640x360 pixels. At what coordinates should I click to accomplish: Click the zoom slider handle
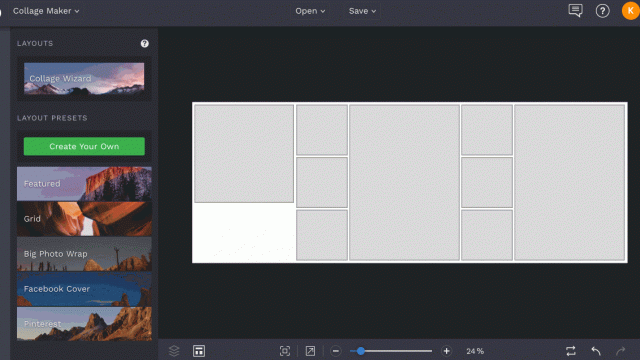(360, 351)
